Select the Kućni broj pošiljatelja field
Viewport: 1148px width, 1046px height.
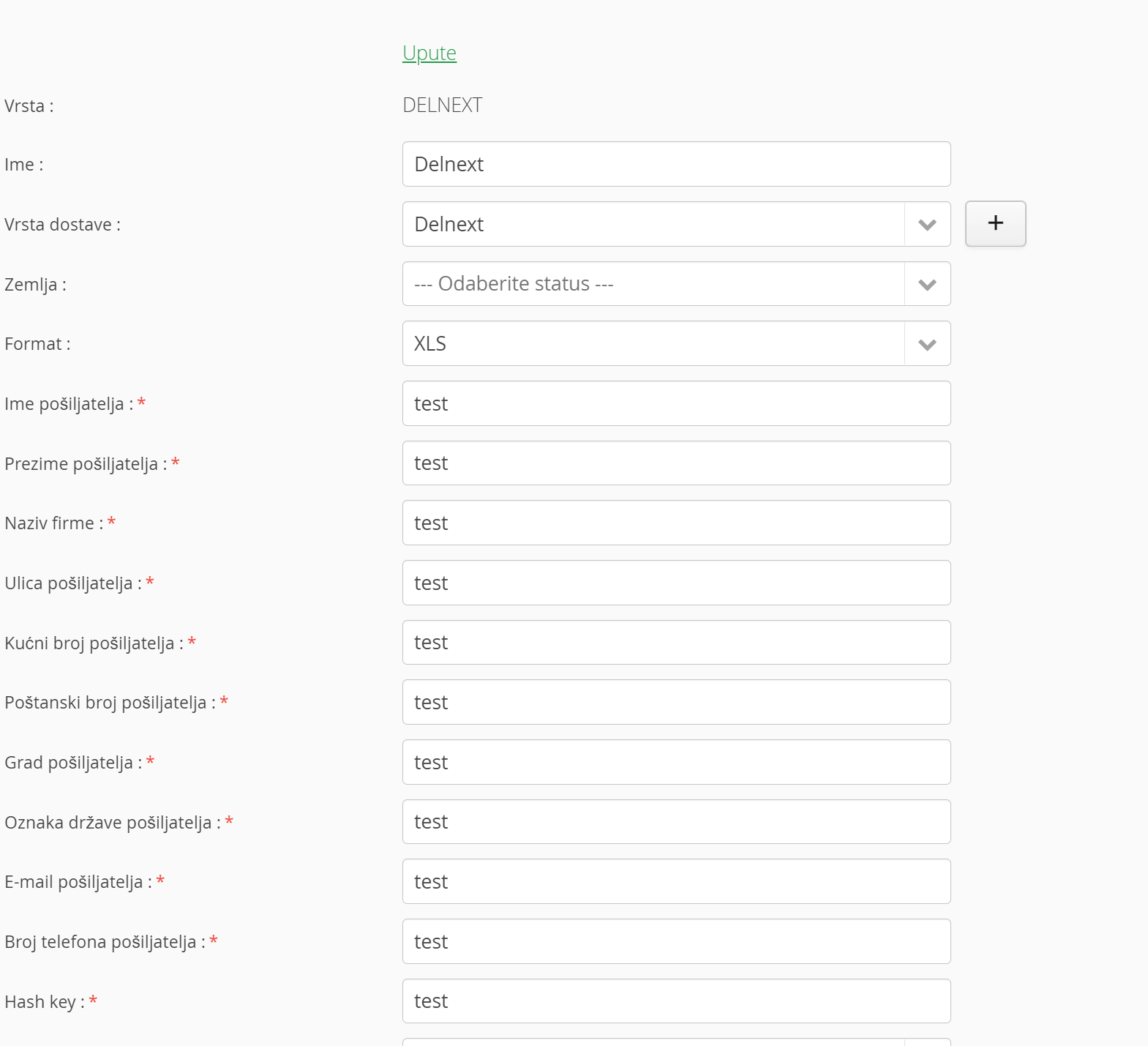(676, 643)
